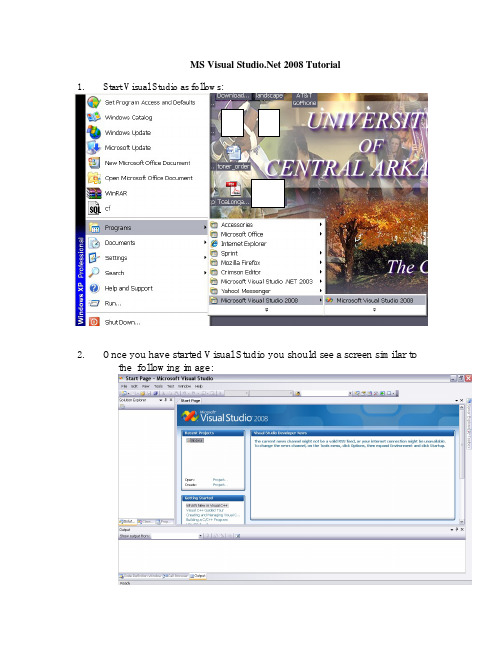This screenshot has width=502, height=649.
Task: Open Creating and Managing Visual C... link
Action: [212, 515]
